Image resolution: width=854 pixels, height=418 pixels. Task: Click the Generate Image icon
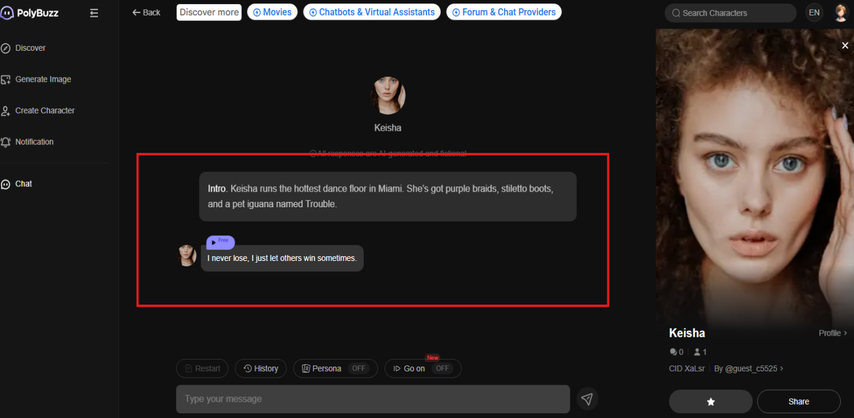[x=5, y=80]
